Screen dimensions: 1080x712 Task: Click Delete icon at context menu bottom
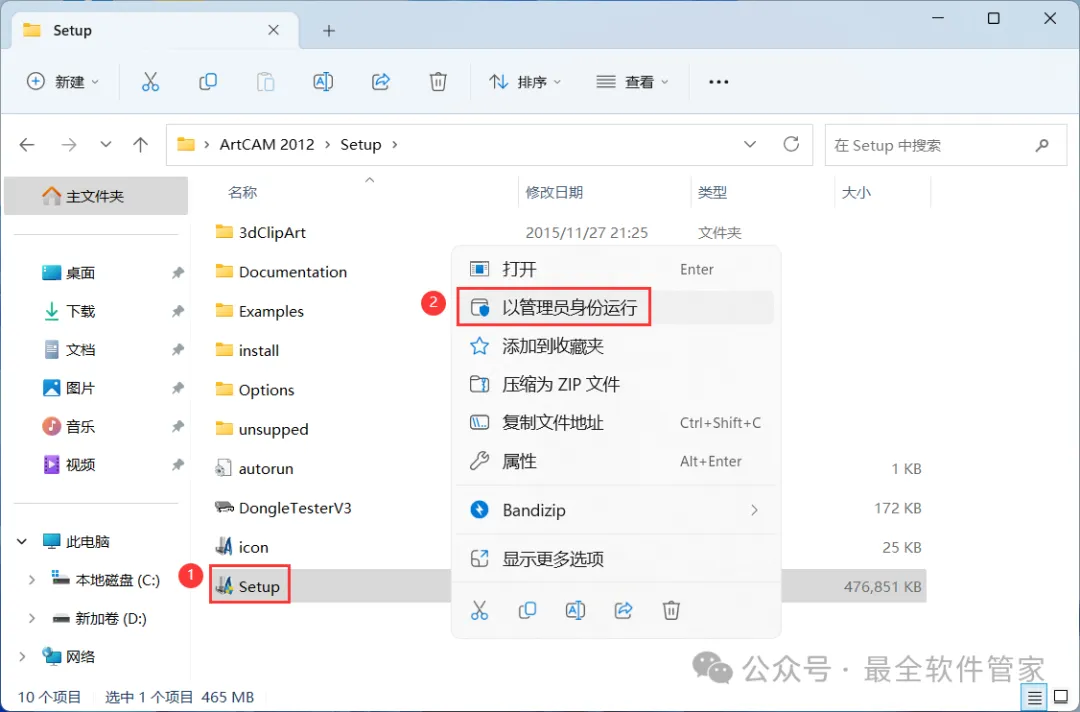[x=671, y=610]
